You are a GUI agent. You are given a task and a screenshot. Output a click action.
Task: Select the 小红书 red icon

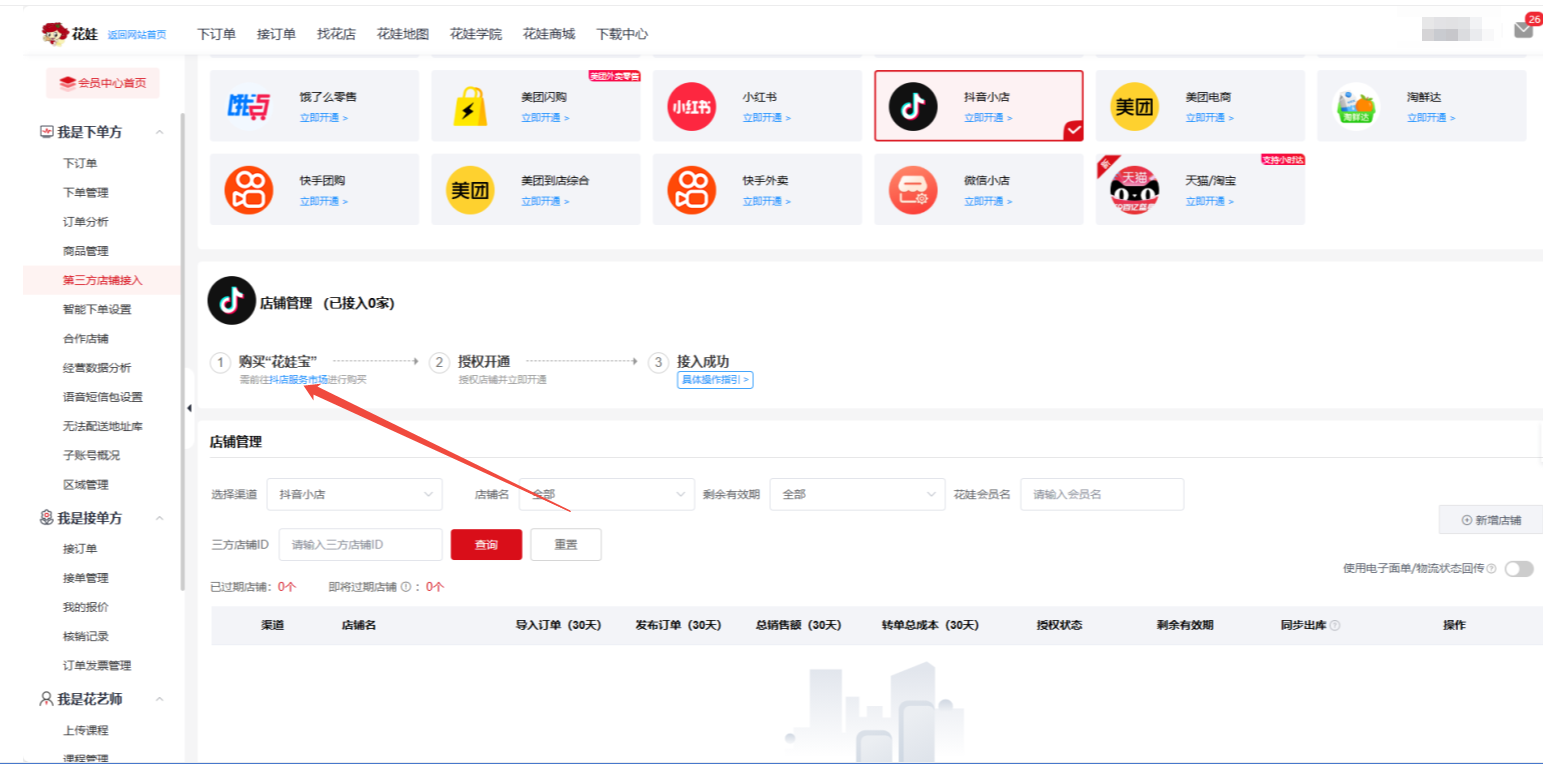click(691, 106)
